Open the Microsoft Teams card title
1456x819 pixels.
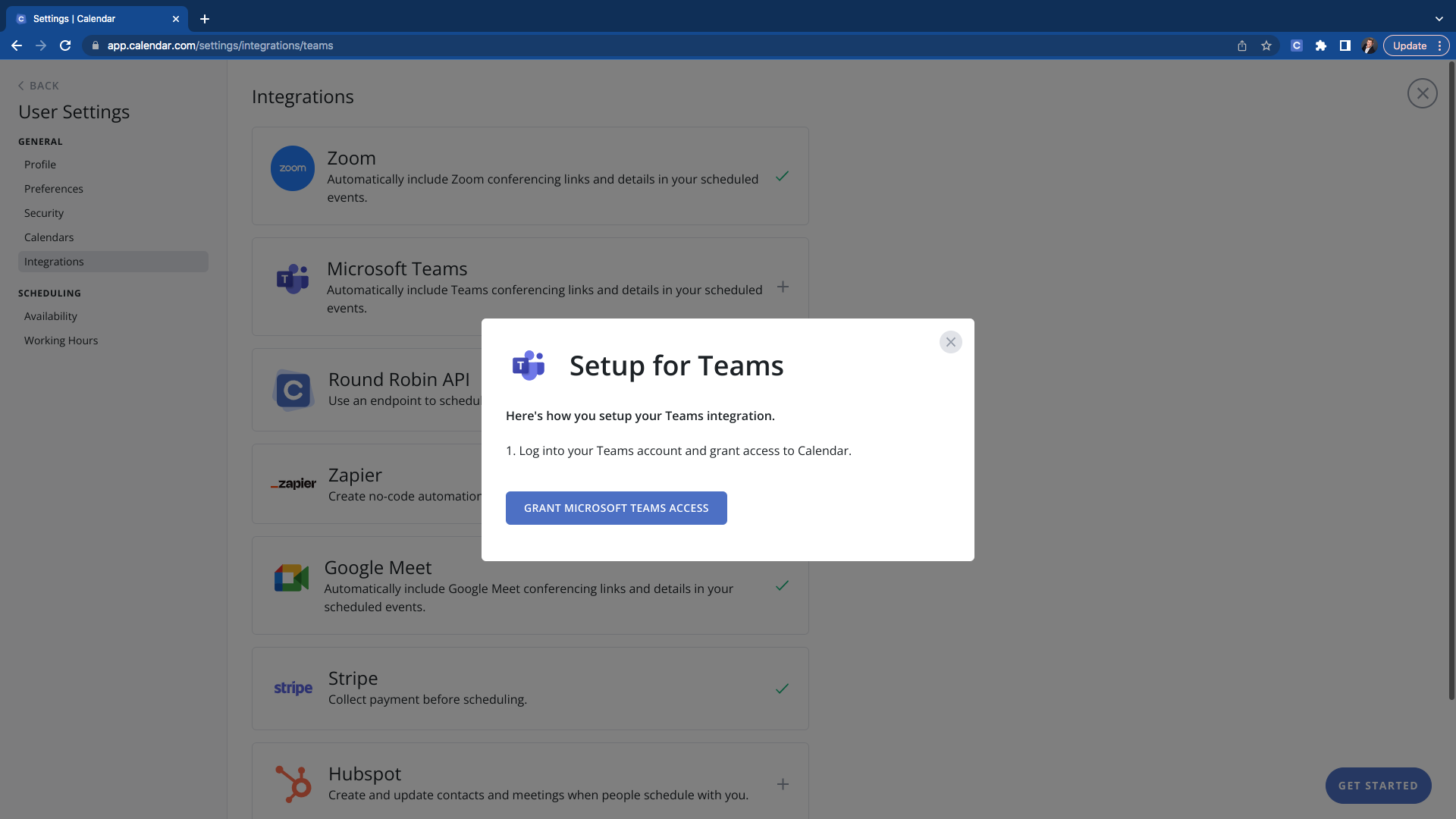coord(397,268)
